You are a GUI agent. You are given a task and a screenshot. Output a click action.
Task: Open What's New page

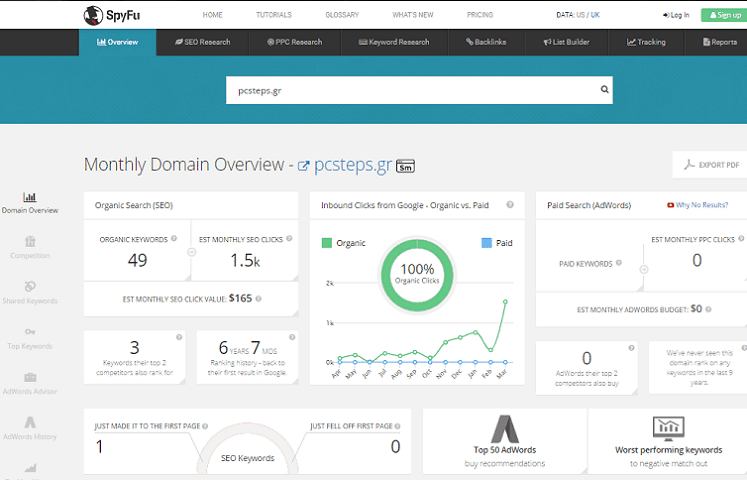(x=413, y=15)
